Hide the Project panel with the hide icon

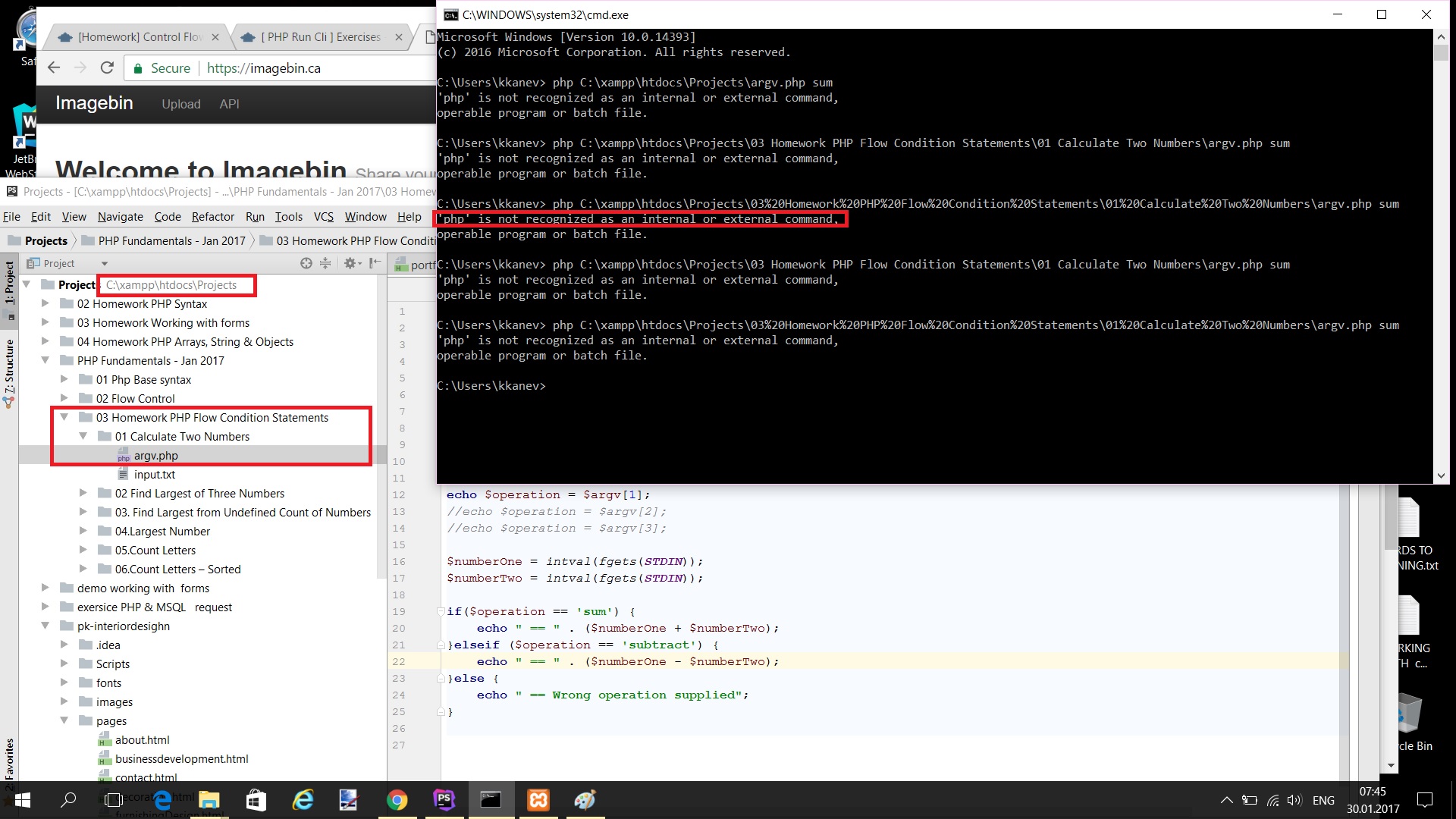pos(374,263)
